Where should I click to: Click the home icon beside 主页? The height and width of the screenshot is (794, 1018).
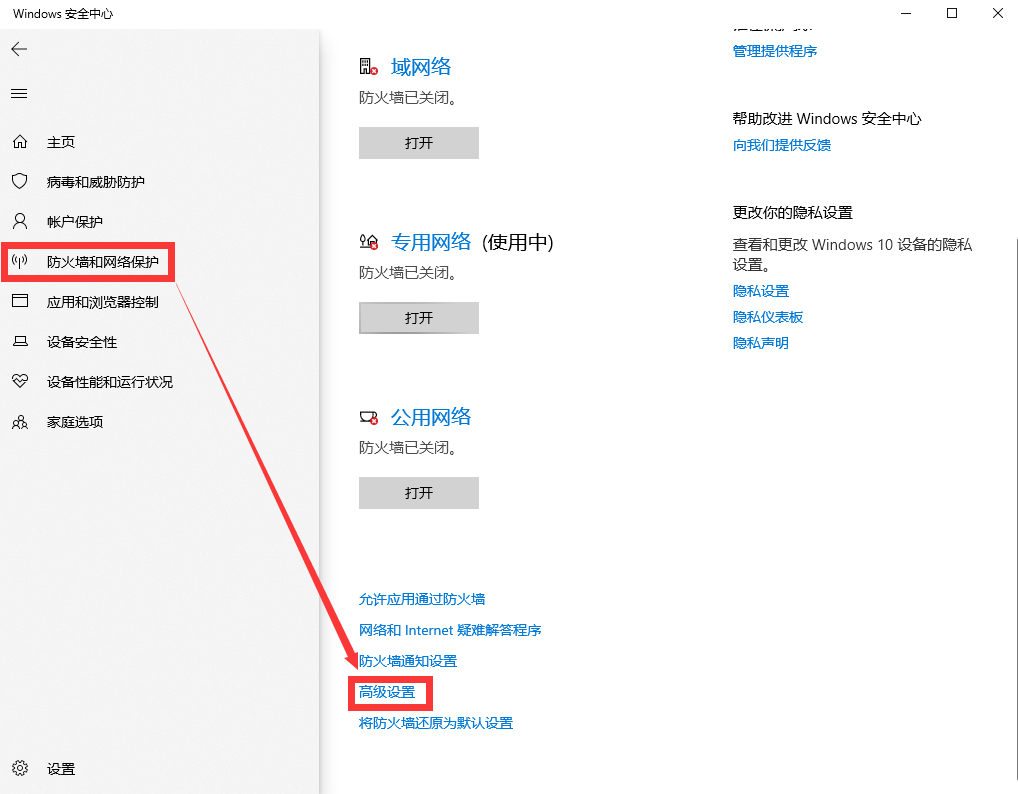[20, 142]
